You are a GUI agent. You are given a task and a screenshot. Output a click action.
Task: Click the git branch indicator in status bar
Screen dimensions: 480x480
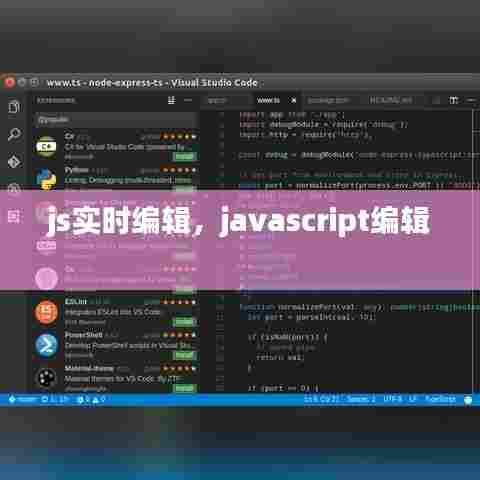point(22,399)
